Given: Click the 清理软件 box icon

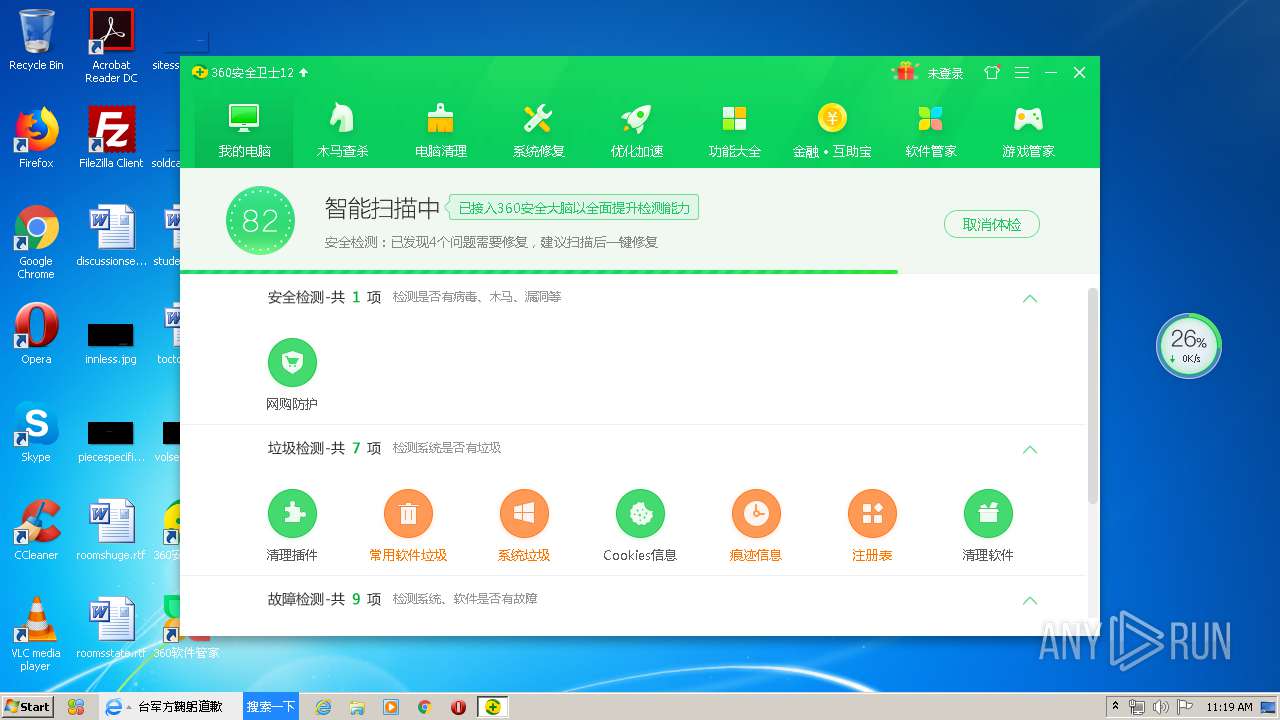Looking at the screenshot, I should click(988, 513).
